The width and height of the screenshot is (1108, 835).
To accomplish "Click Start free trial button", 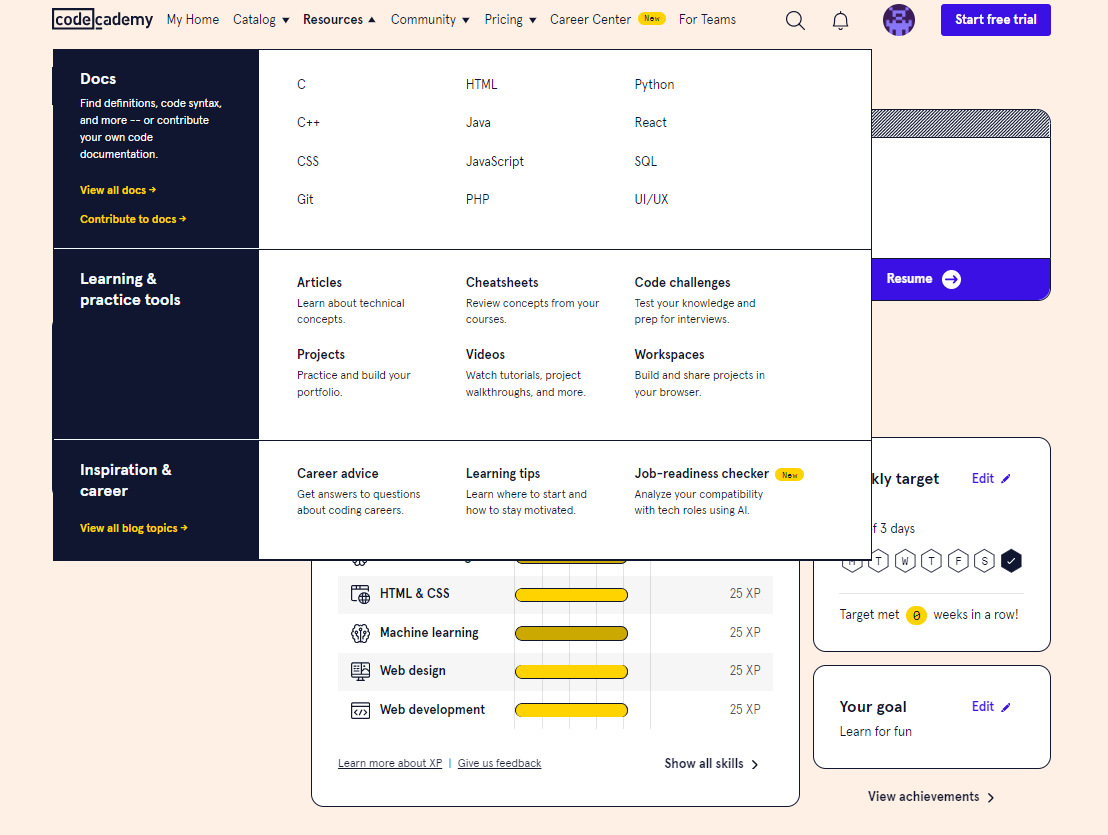I will pyautogui.click(x=996, y=20).
